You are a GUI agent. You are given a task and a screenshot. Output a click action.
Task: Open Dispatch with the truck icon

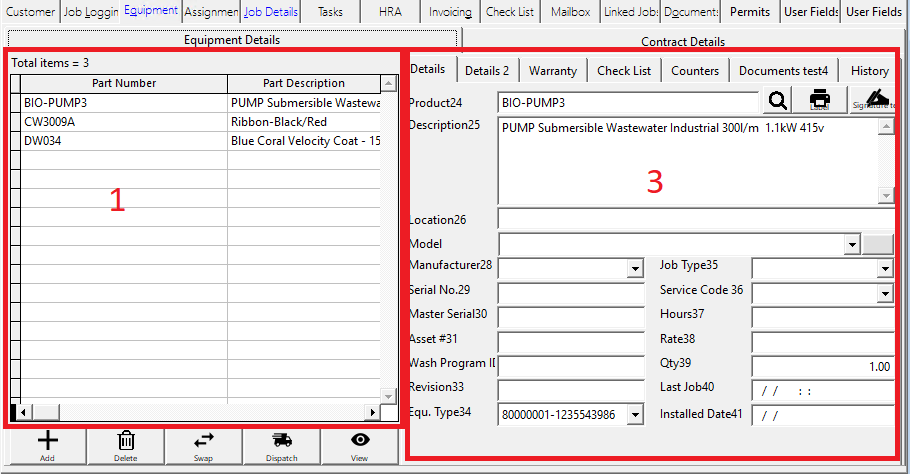pyautogui.click(x=282, y=440)
